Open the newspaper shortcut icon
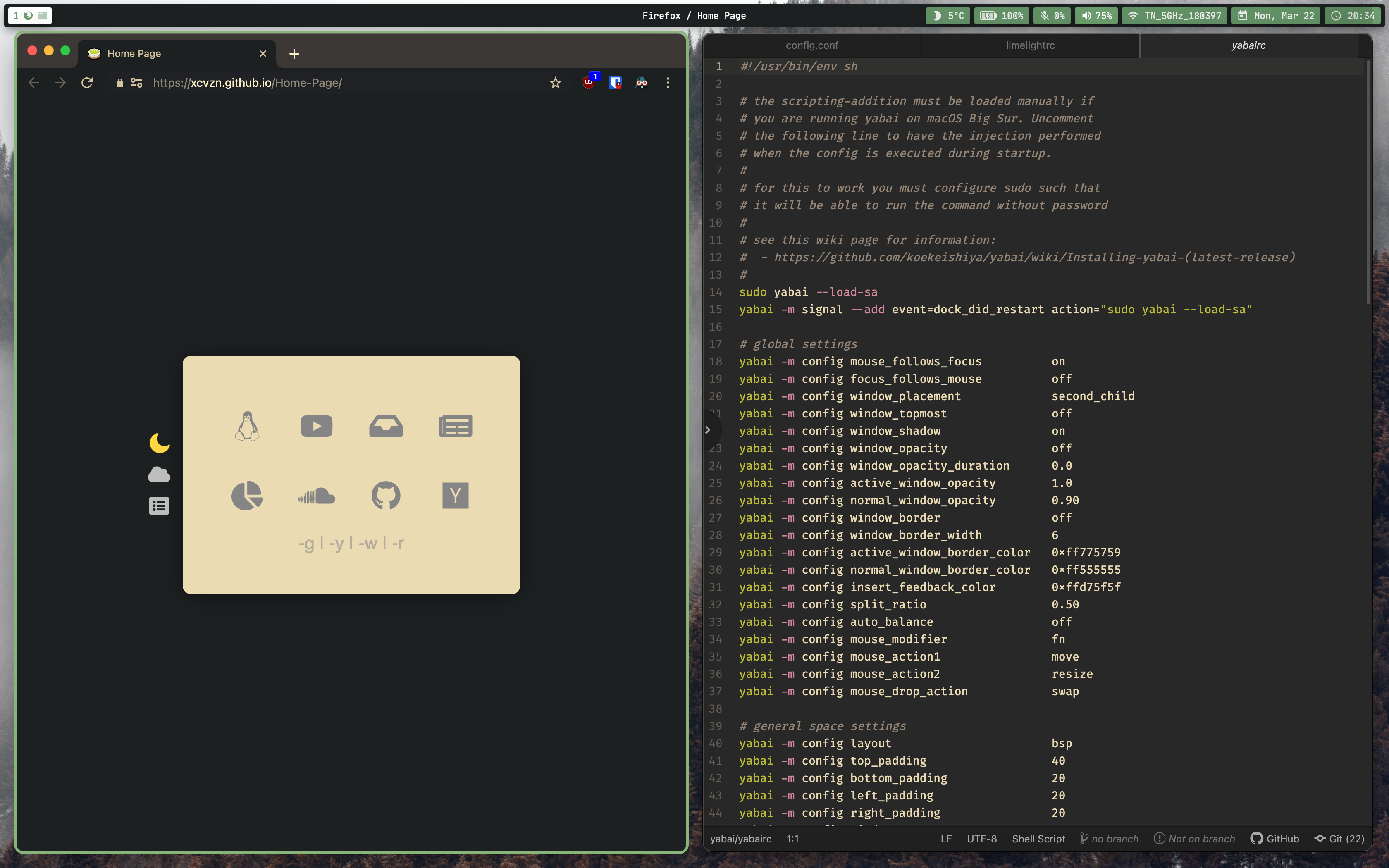The height and width of the screenshot is (868, 1389). coord(455,426)
